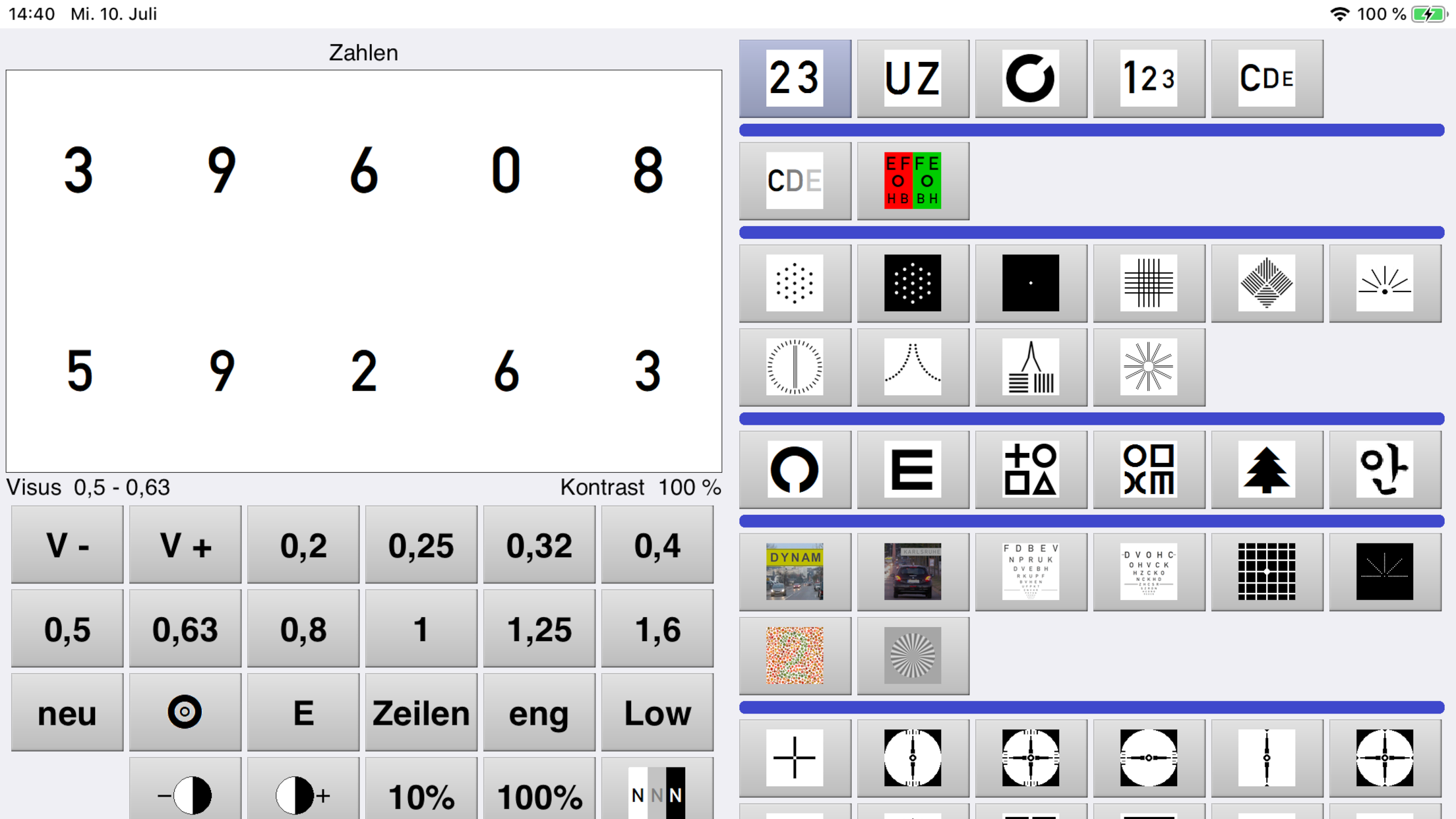This screenshot has height=819, width=1456.
Task: Increase visus with the V + button
Action: (x=185, y=545)
